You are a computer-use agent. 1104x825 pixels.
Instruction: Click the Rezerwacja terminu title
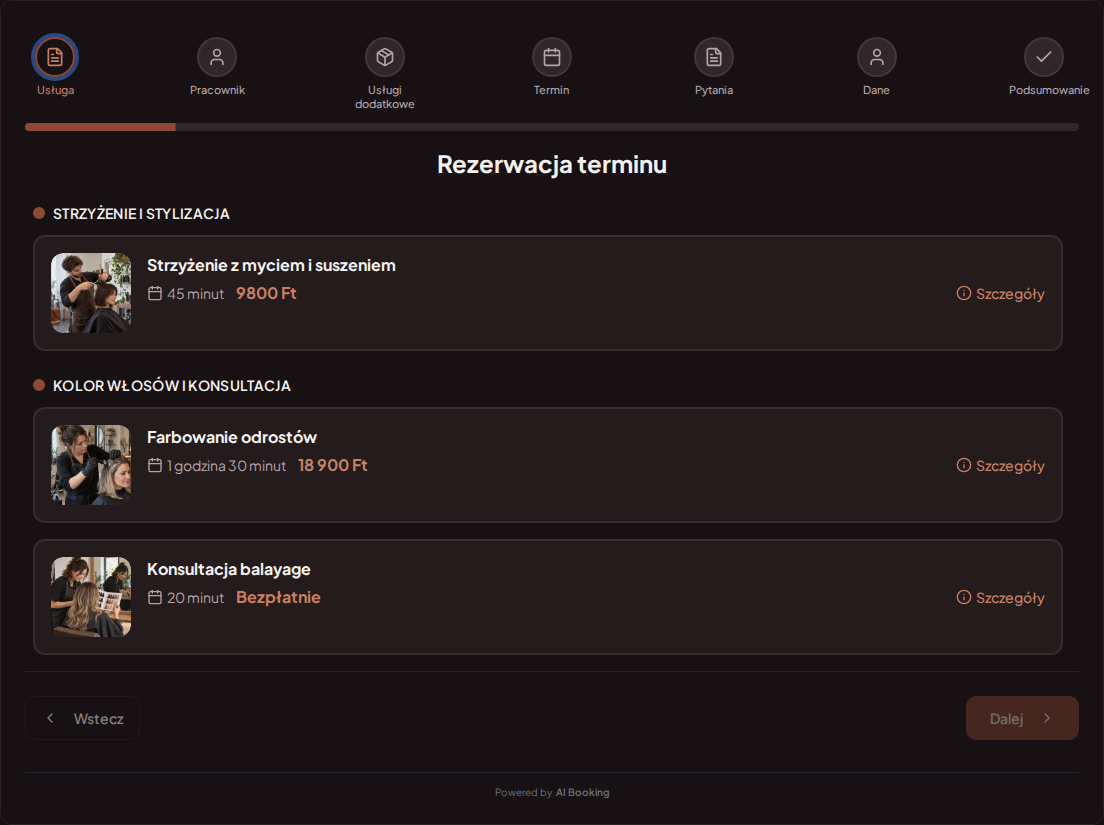click(552, 165)
